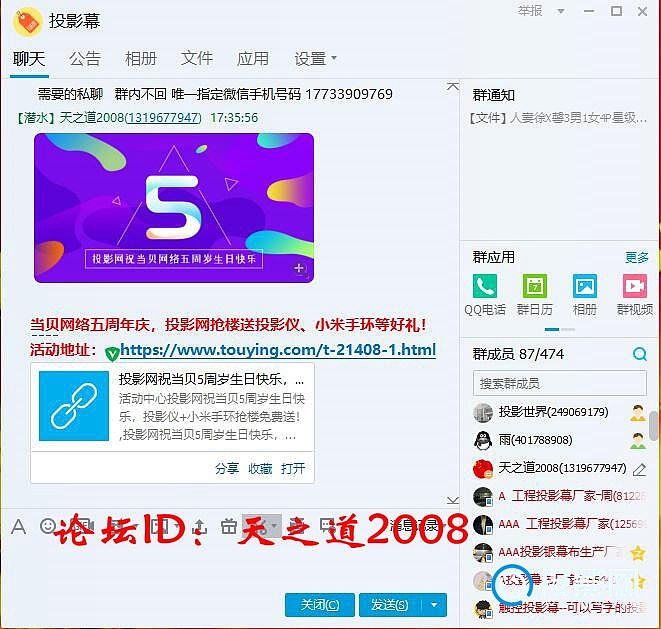Click star icon beside AAA投影银幕布生产厂
Viewport: 661px width, 629px height.
click(x=638, y=552)
